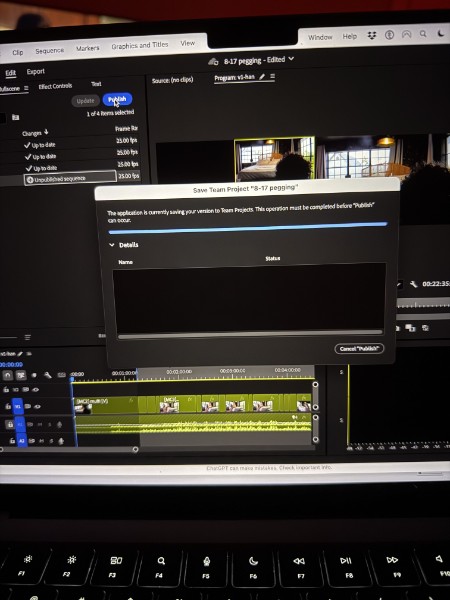This screenshot has height=600, width=450.
Task: Click comparison view icon below Program monitor
Action: click(x=411, y=328)
